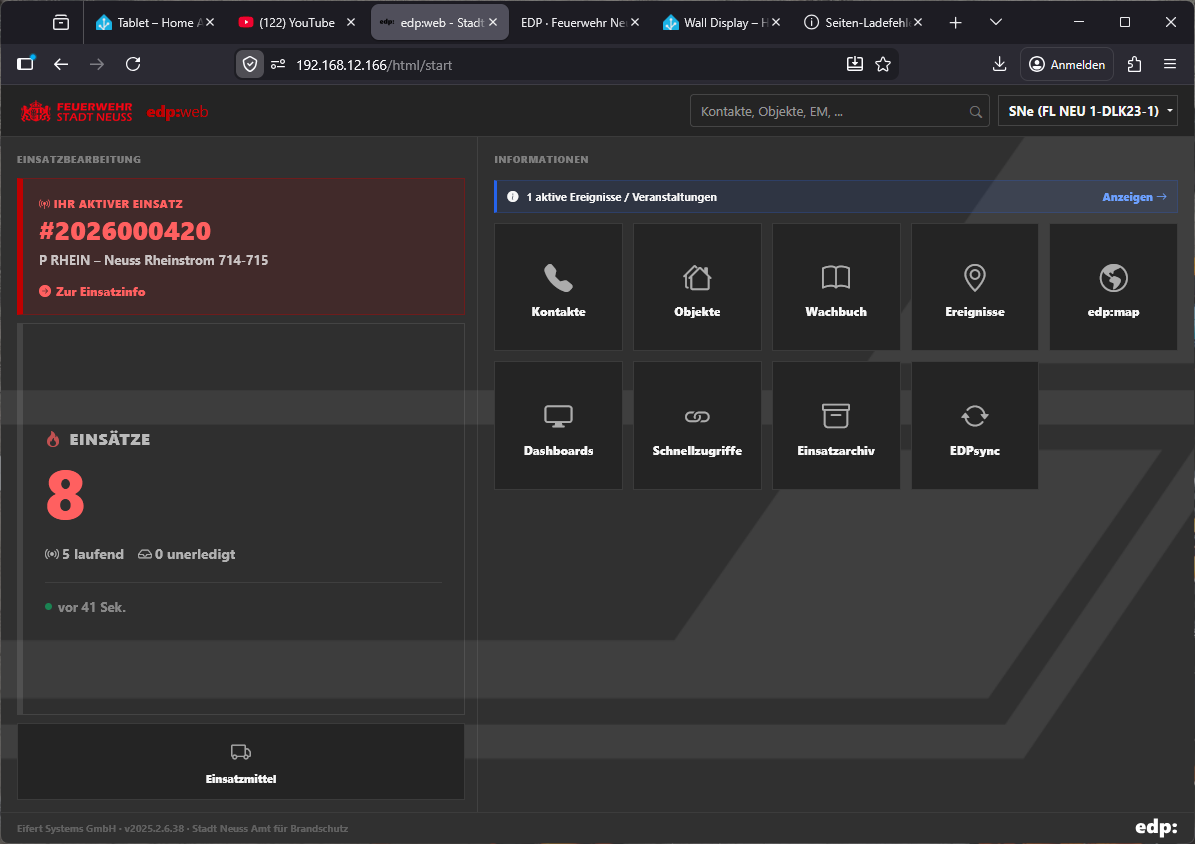Open the Ereignisse location pin tile
Image resolution: width=1195 pixels, height=844 pixels.
(974, 287)
